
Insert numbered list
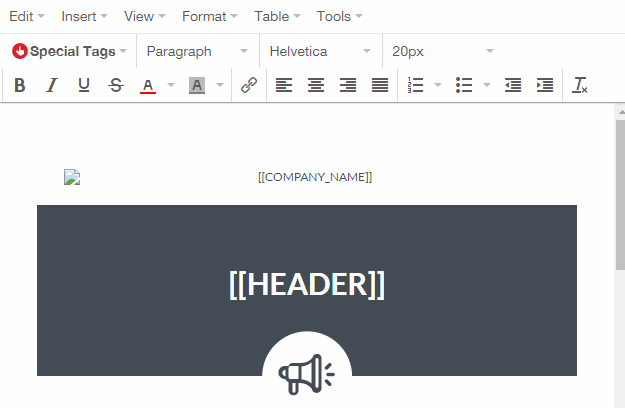click(x=415, y=85)
